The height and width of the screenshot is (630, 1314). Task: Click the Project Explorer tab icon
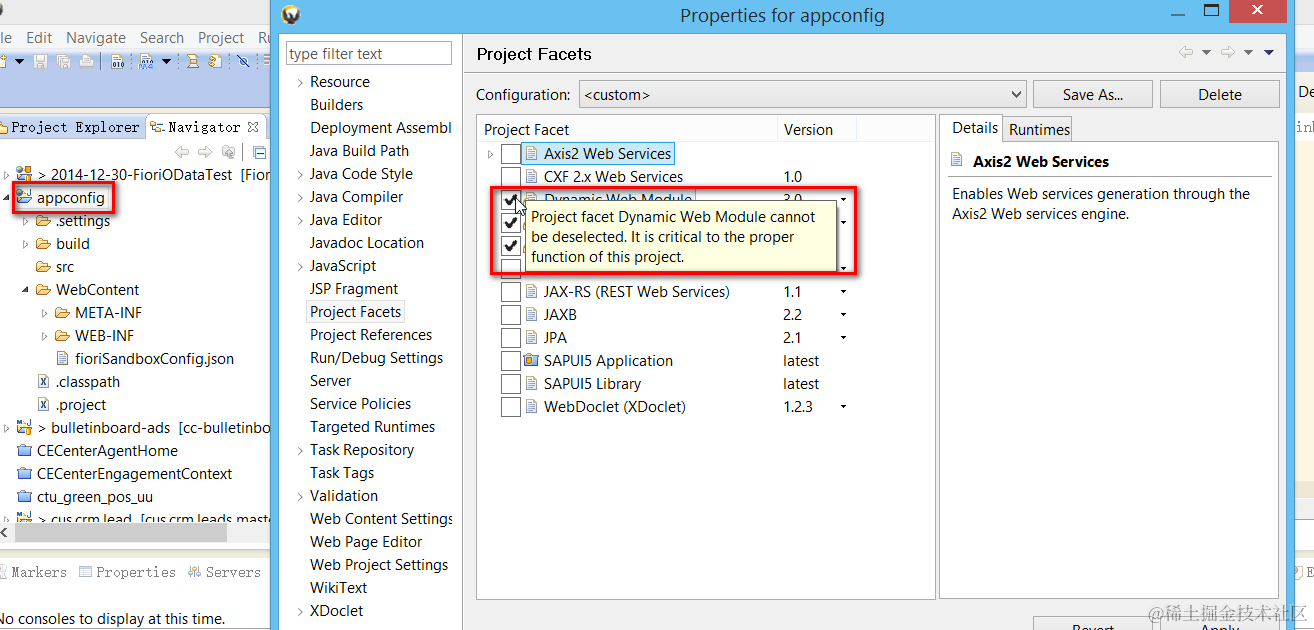[x=3, y=127]
